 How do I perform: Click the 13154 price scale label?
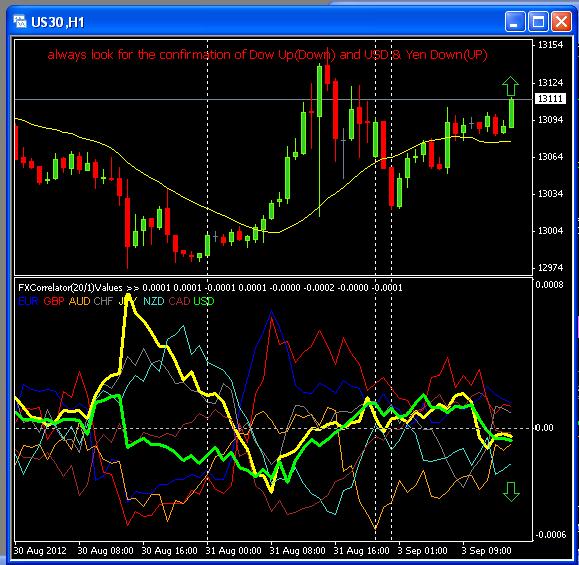(550, 45)
